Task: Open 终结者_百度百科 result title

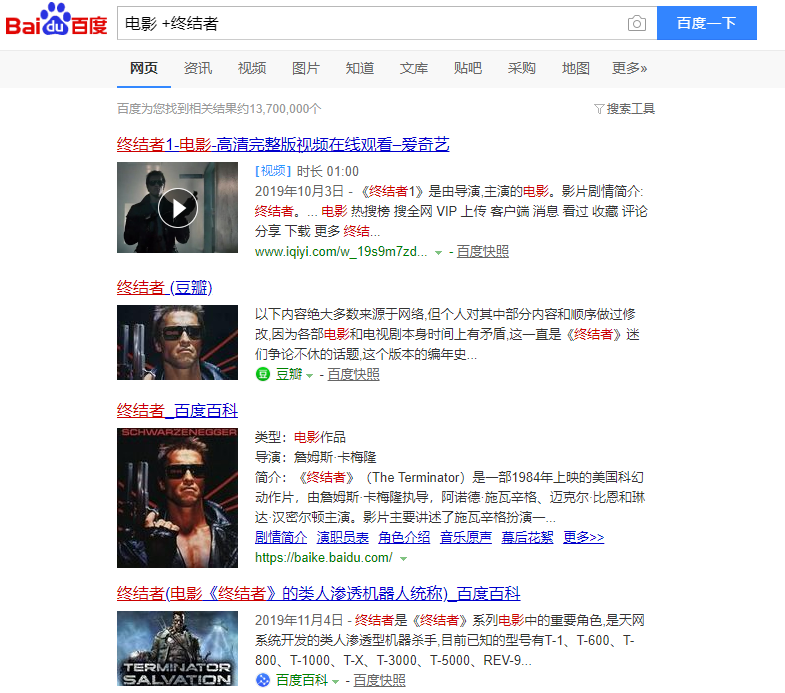Action: pyautogui.click(x=177, y=411)
